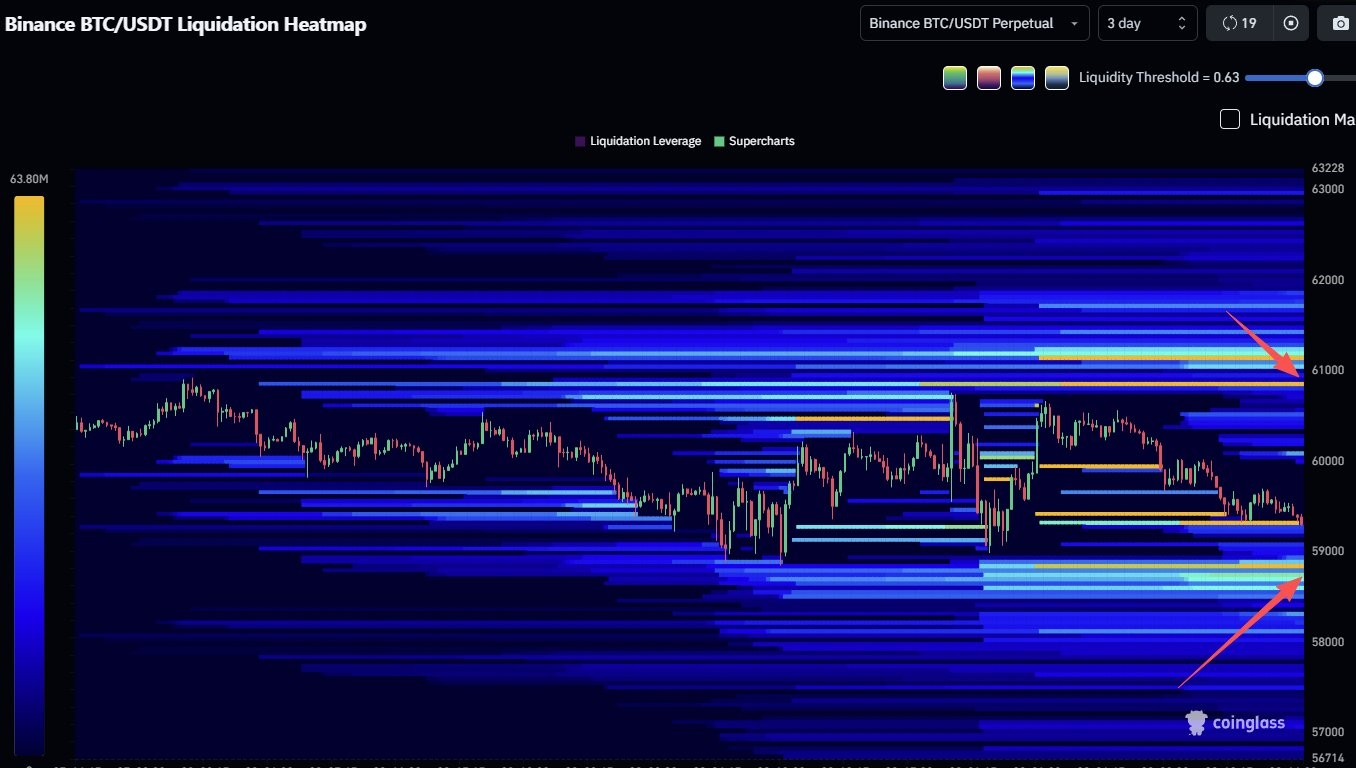Take a chart snapshot with the camera icon

(1340, 23)
